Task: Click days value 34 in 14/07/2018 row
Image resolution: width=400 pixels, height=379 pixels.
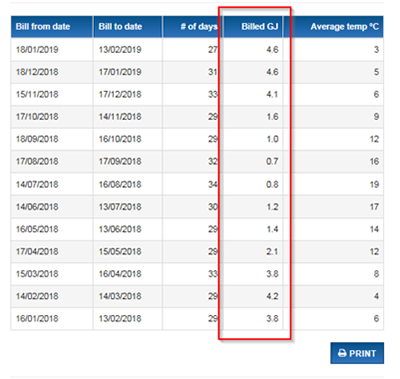Action: coord(213,184)
